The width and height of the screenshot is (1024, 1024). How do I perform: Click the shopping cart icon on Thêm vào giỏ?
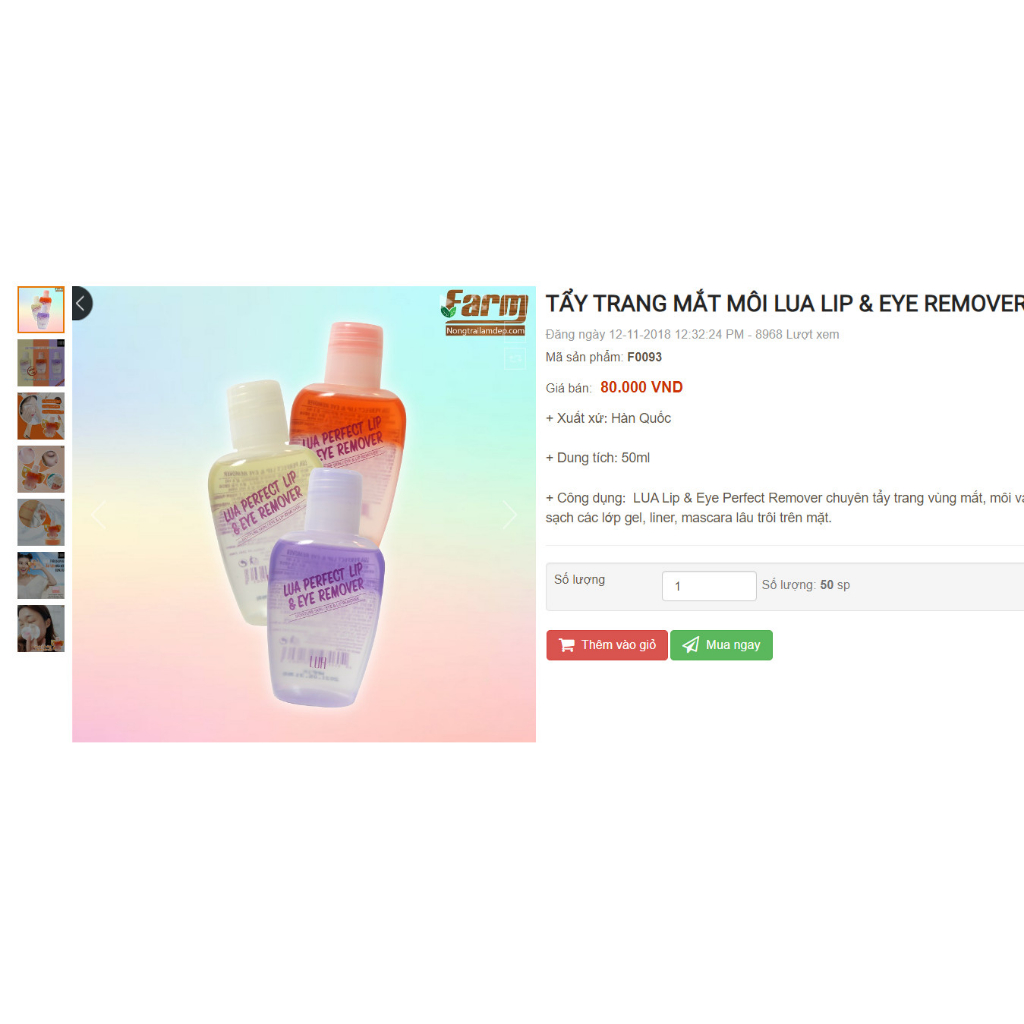[566, 645]
